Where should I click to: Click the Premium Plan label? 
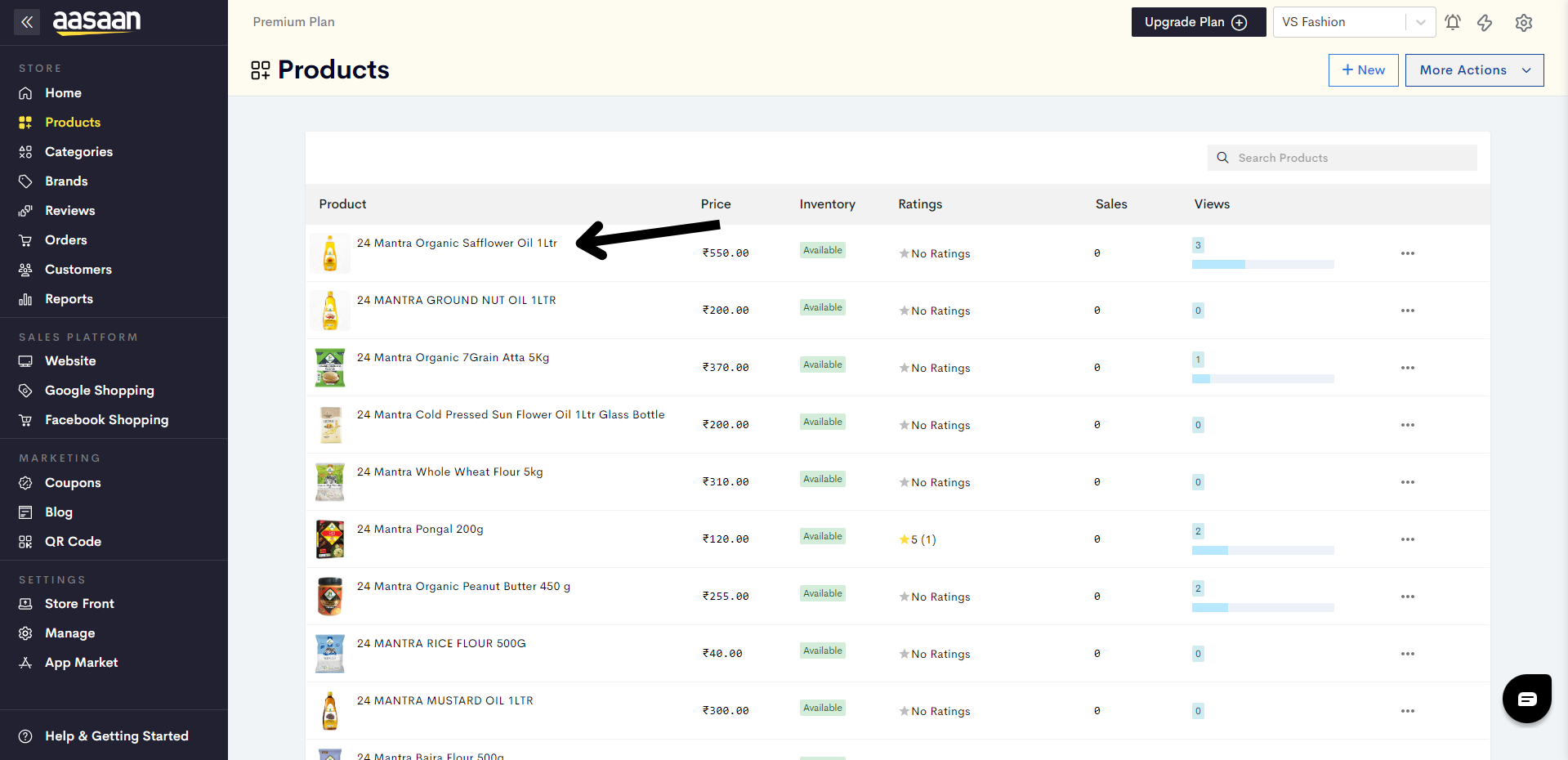pos(293,22)
